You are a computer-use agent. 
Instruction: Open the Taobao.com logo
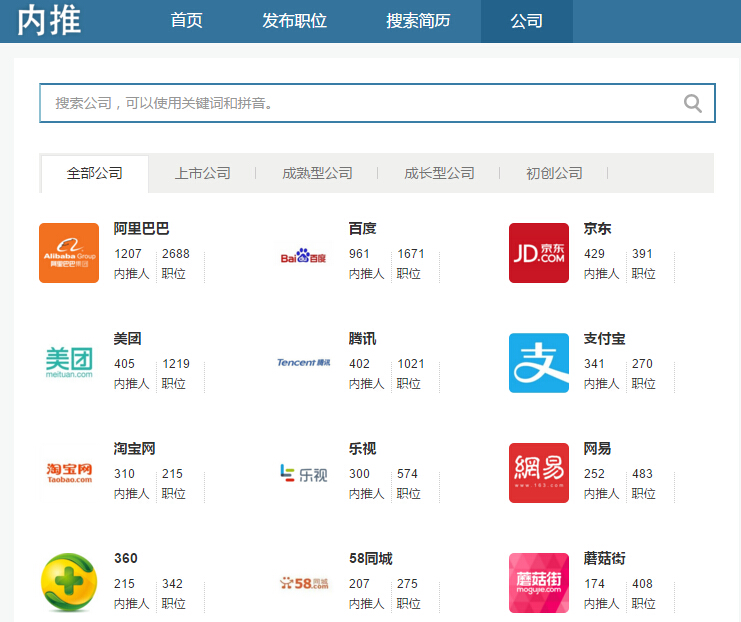69,473
